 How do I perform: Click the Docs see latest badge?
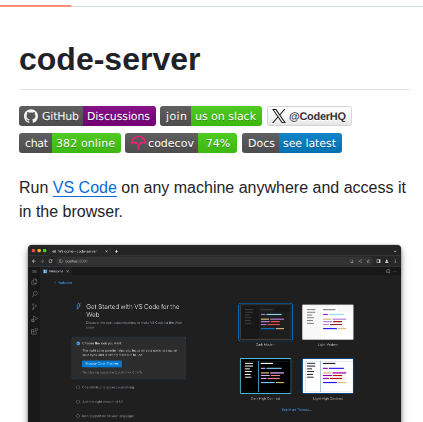[292, 143]
